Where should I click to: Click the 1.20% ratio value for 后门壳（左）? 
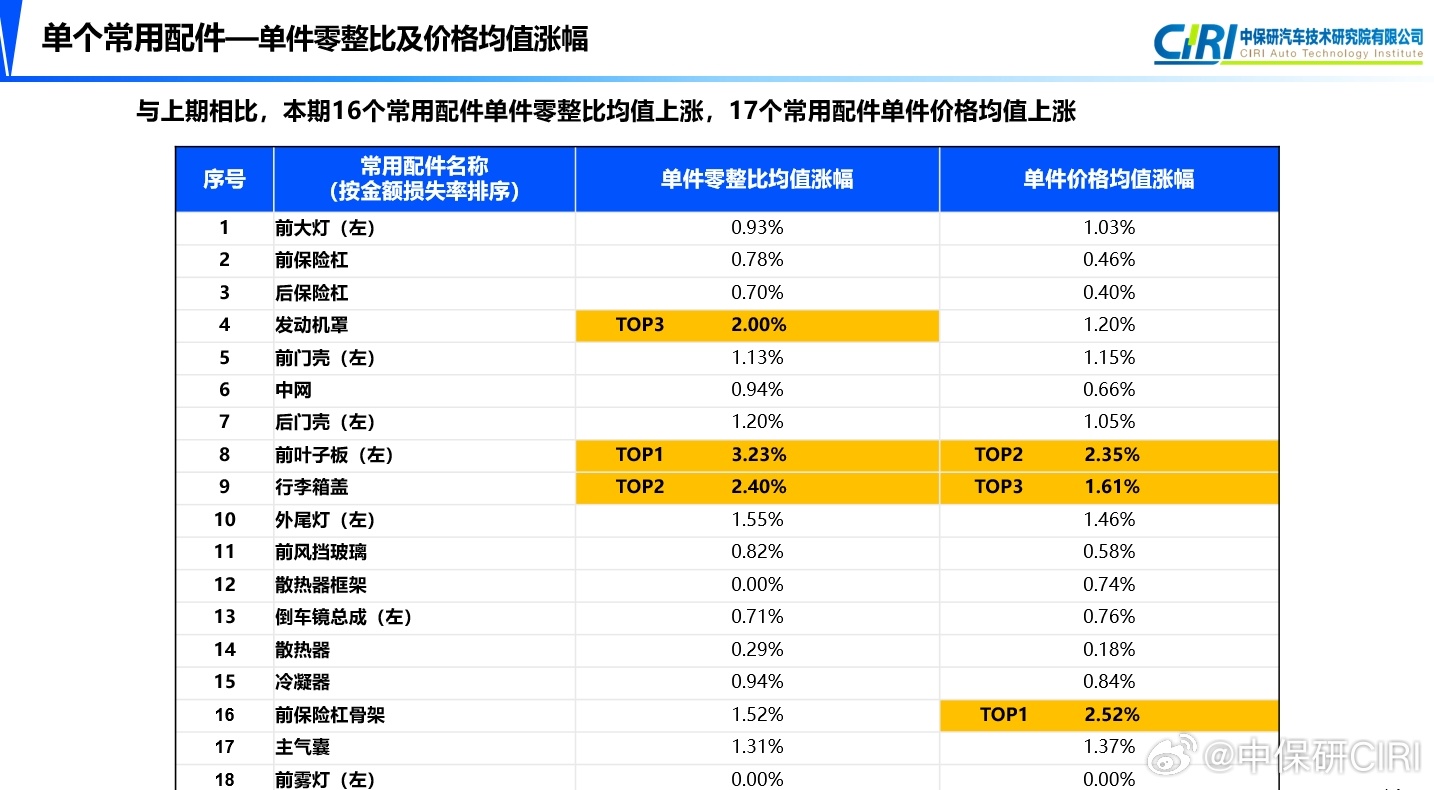pyautogui.click(x=757, y=422)
